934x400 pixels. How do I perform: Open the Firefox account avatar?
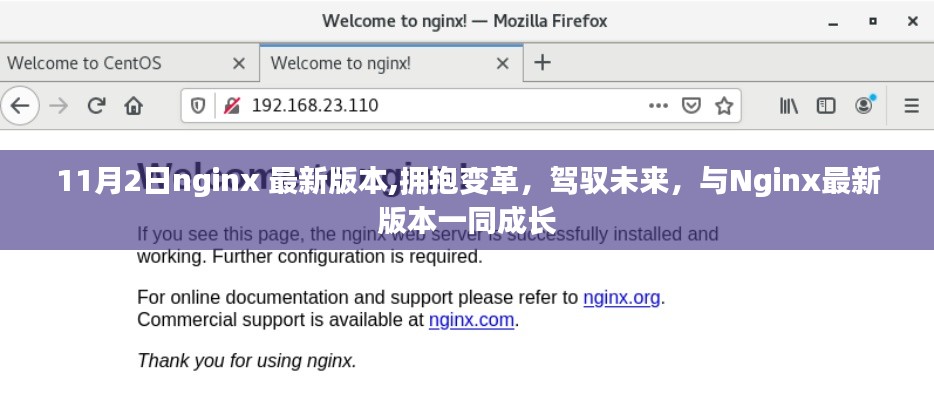[x=864, y=105]
